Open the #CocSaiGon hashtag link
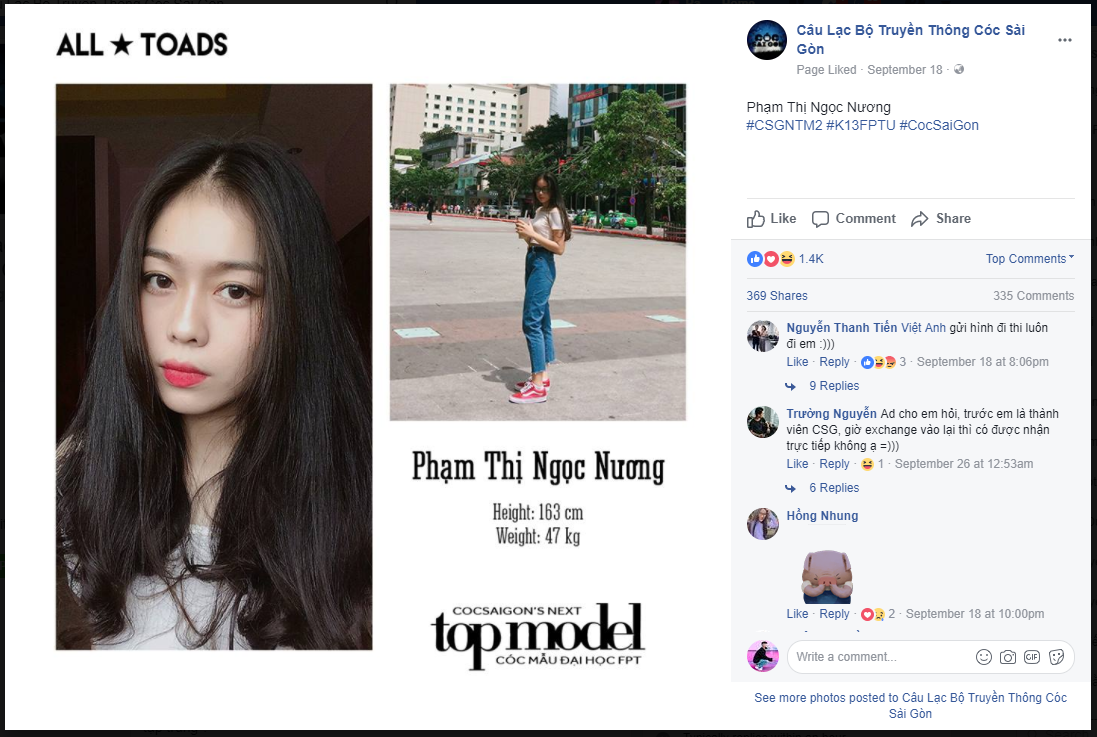 (x=939, y=125)
